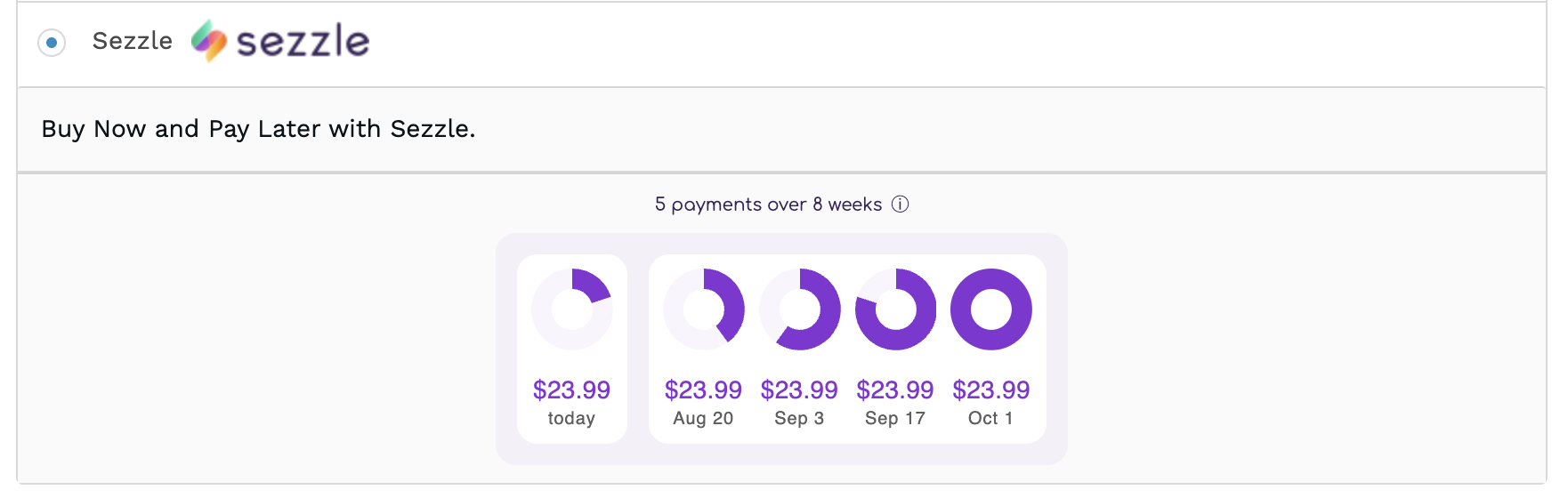Click the Aug 20 date label
Image resolution: width=1568 pixels, height=498 pixels.
(x=703, y=419)
